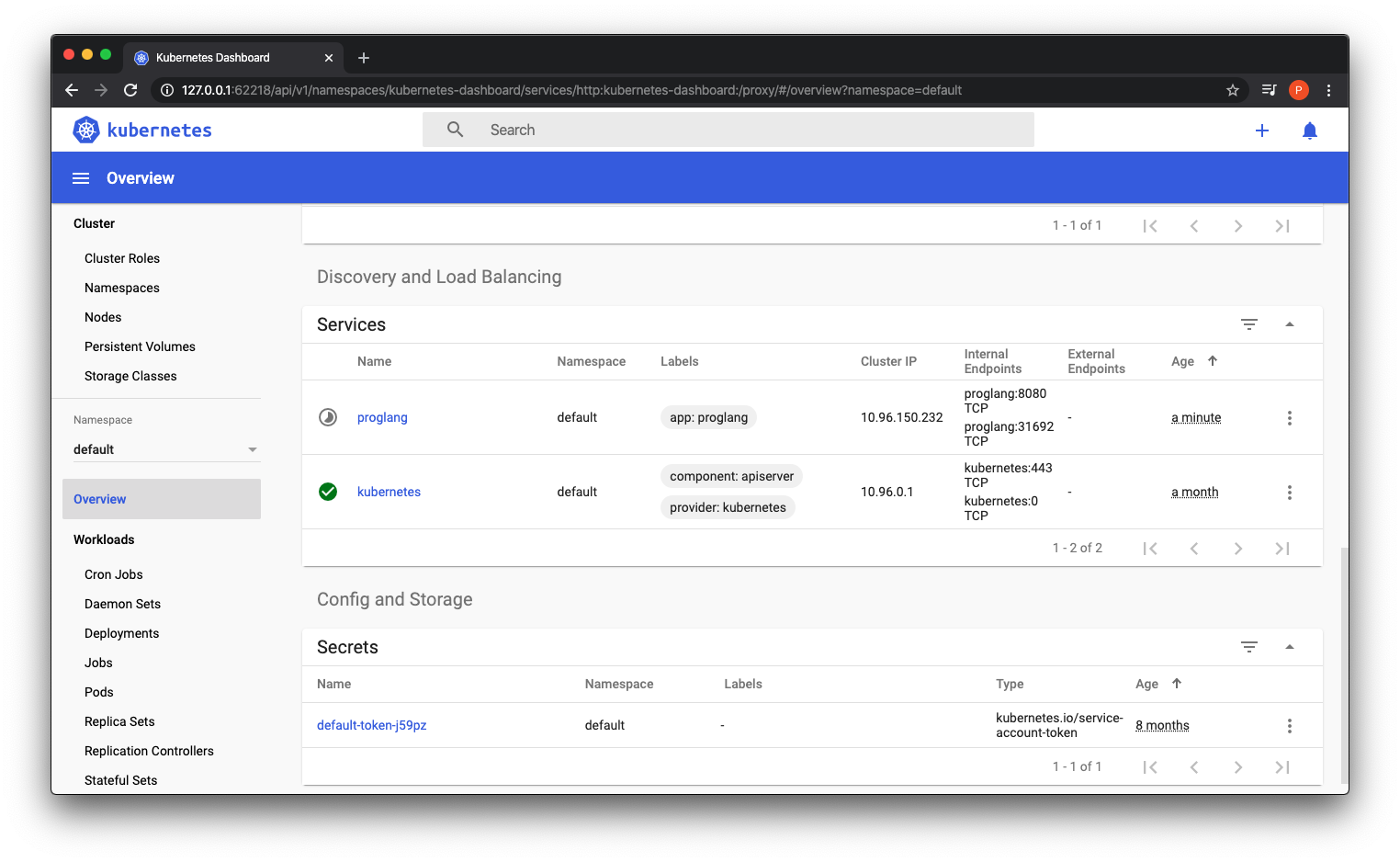Open the Namespace default dropdown
The image size is (1400, 862).
coord(165,449)
